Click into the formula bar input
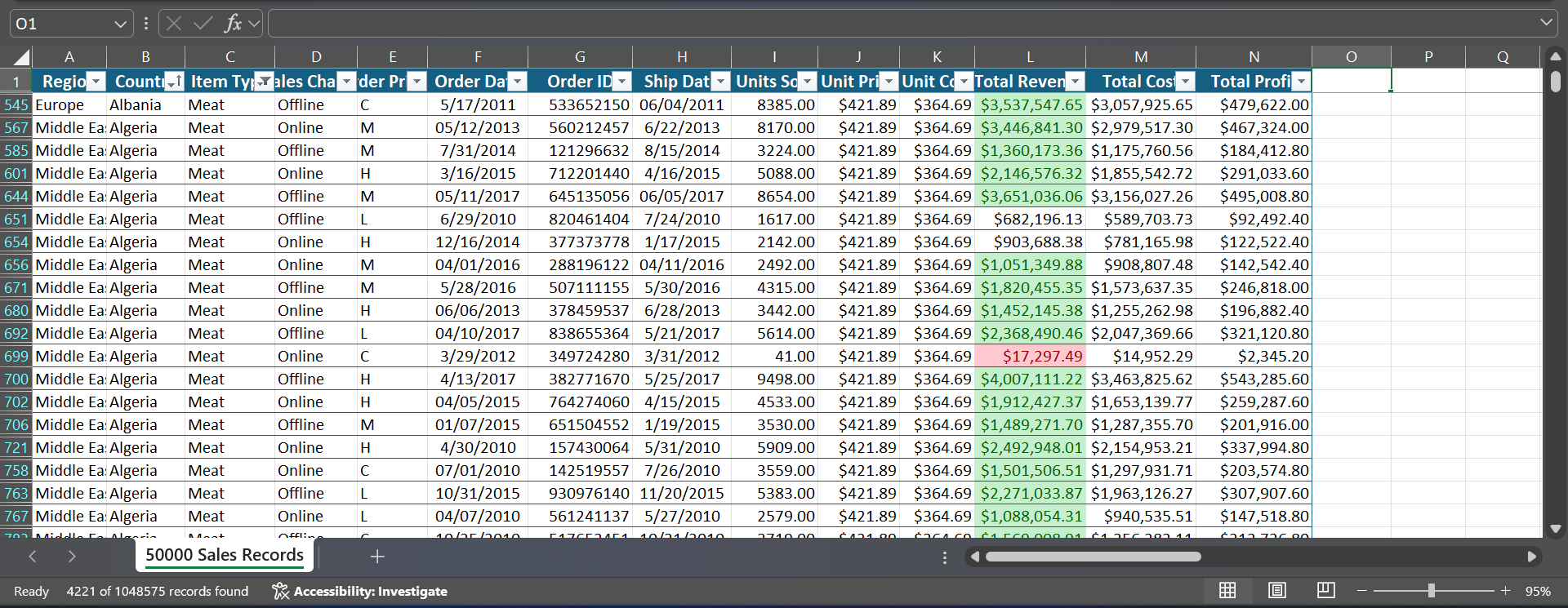The image size is (1568, 608). point(902,24)
